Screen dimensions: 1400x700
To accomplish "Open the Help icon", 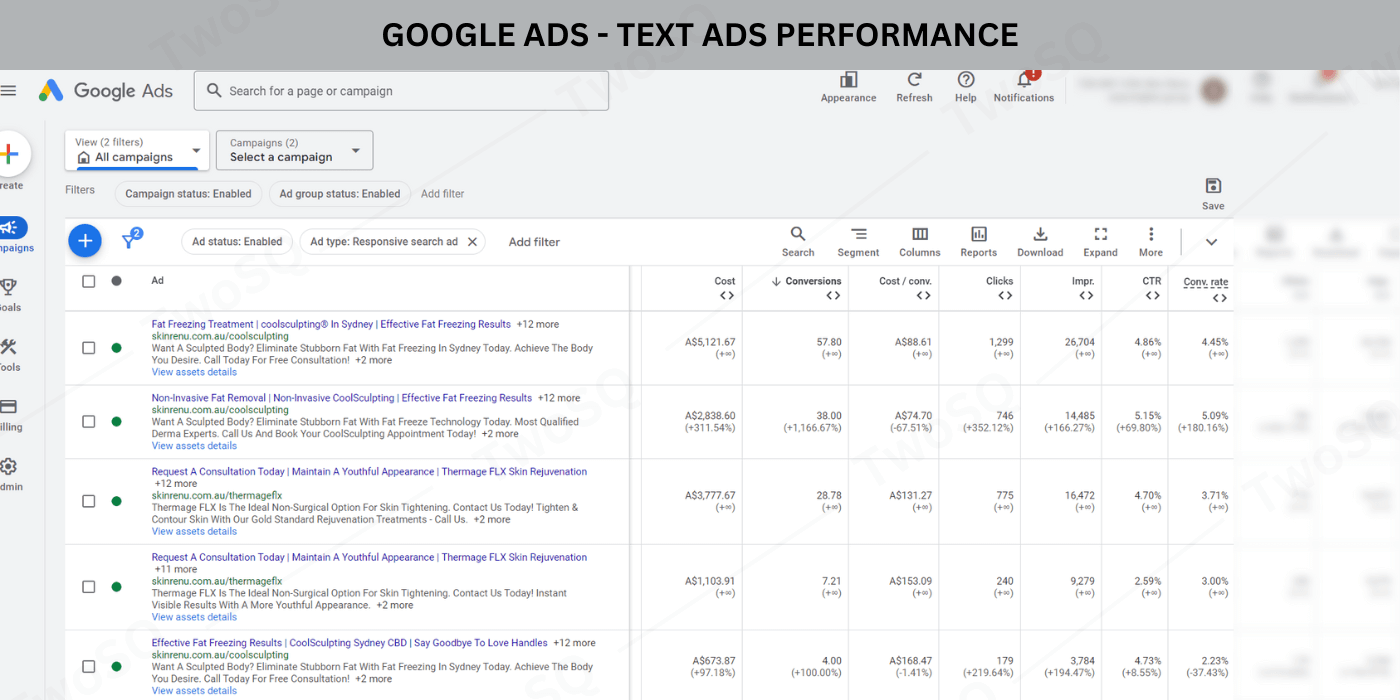I will point(965,81).
